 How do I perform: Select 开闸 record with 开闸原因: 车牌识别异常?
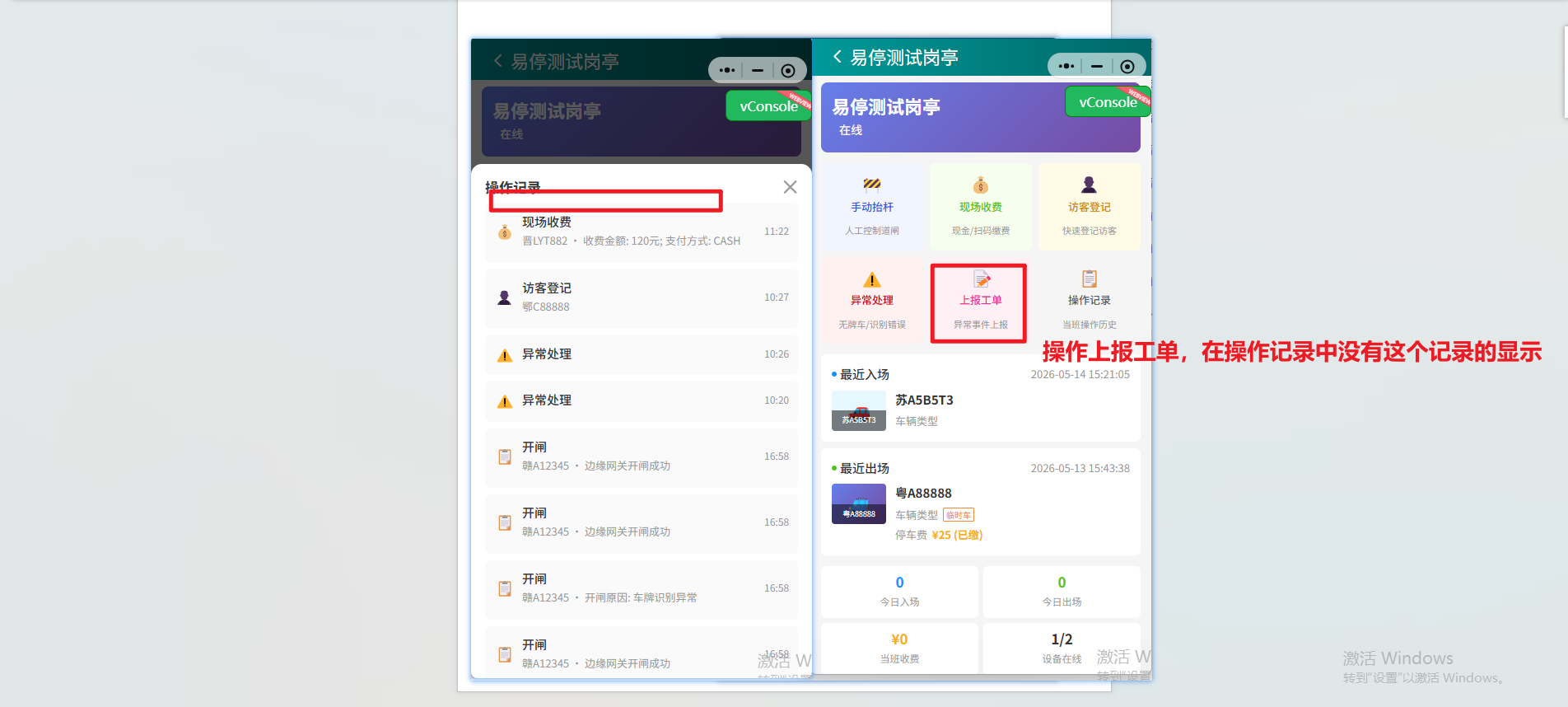[x=642, y=589]
